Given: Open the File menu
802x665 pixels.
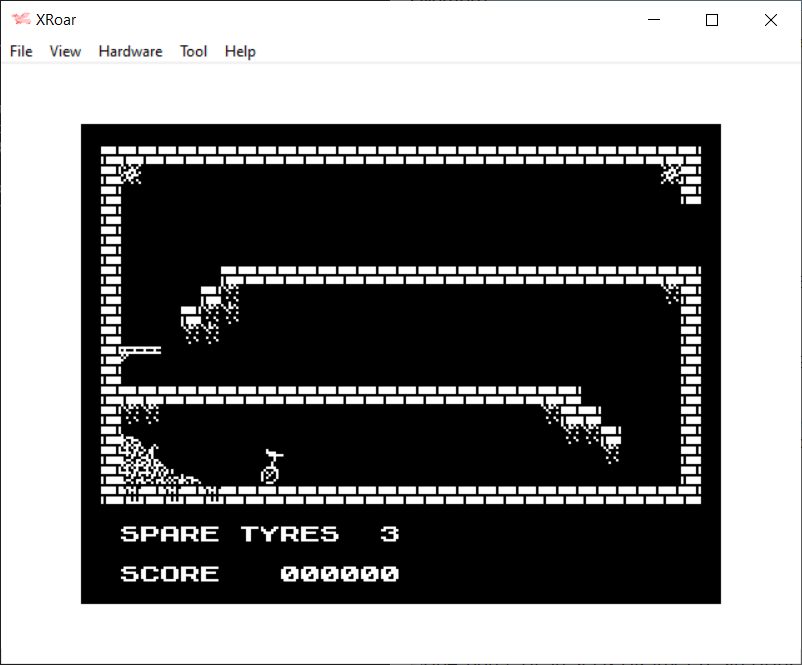Looking at the screenshot, I should (21, 51).
